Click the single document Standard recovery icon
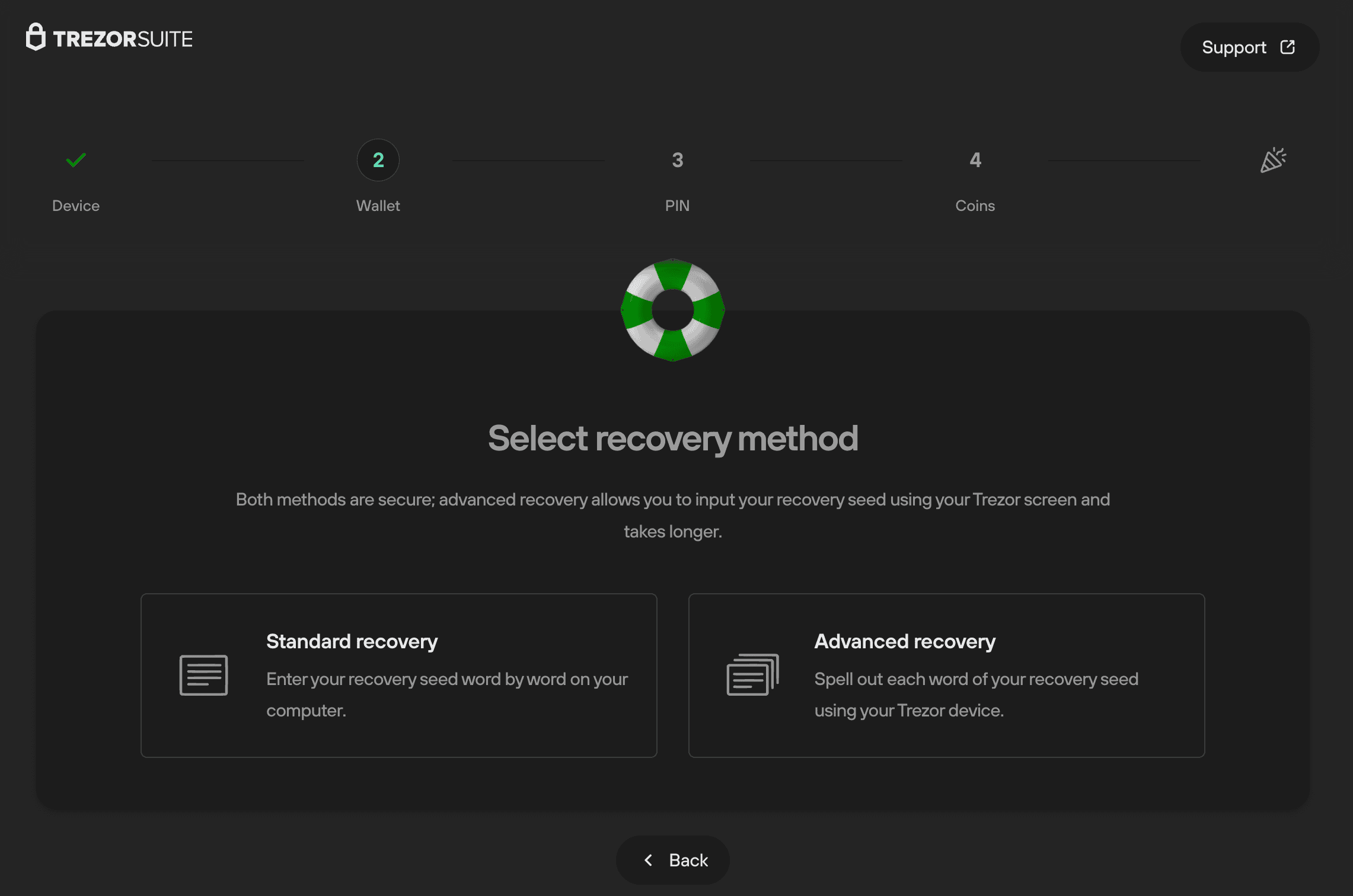This screenshot has width=1353, height=896. (204, 675)
